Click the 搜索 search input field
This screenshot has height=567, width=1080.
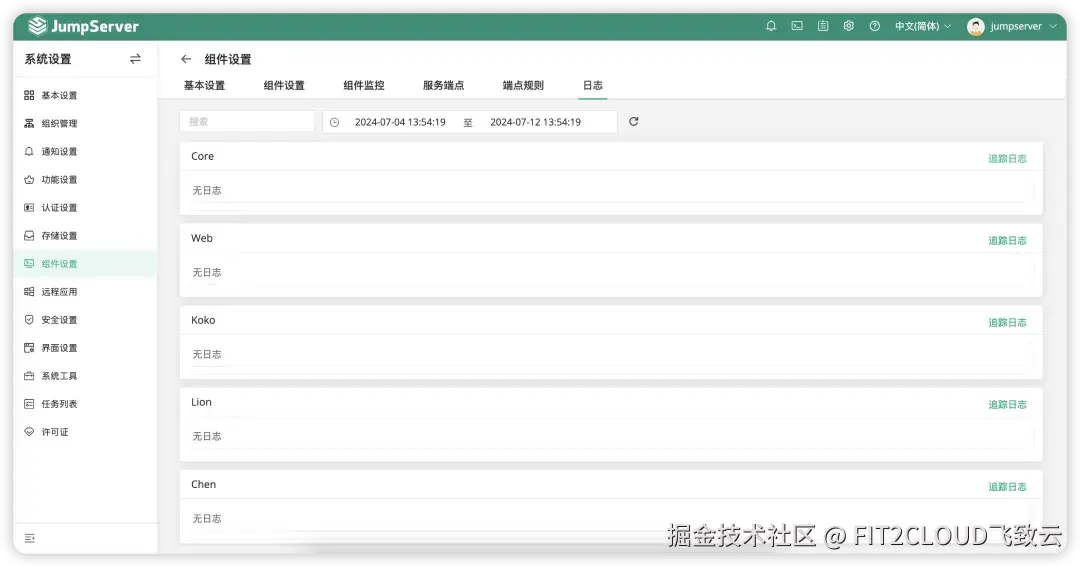coord(247,121)
